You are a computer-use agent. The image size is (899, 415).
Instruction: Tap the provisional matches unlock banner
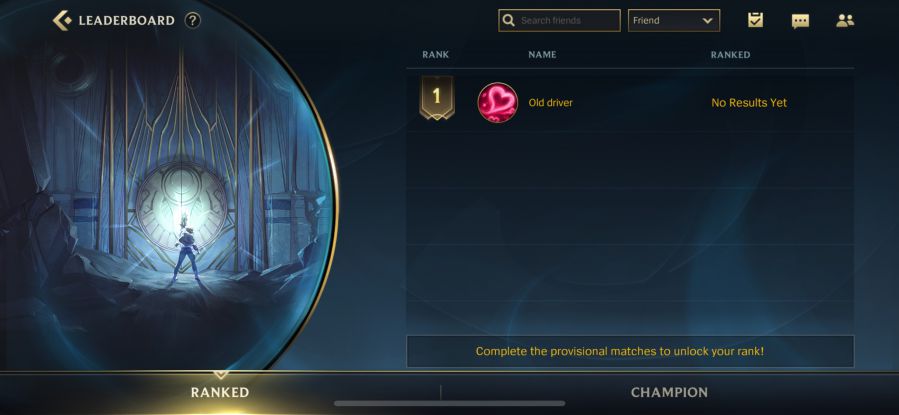(x=630, y=351)
